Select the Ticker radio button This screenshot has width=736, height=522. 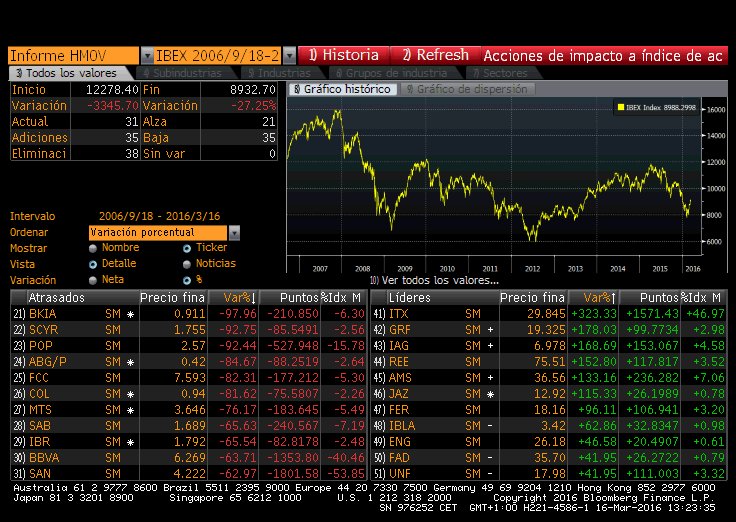[187, 248]
